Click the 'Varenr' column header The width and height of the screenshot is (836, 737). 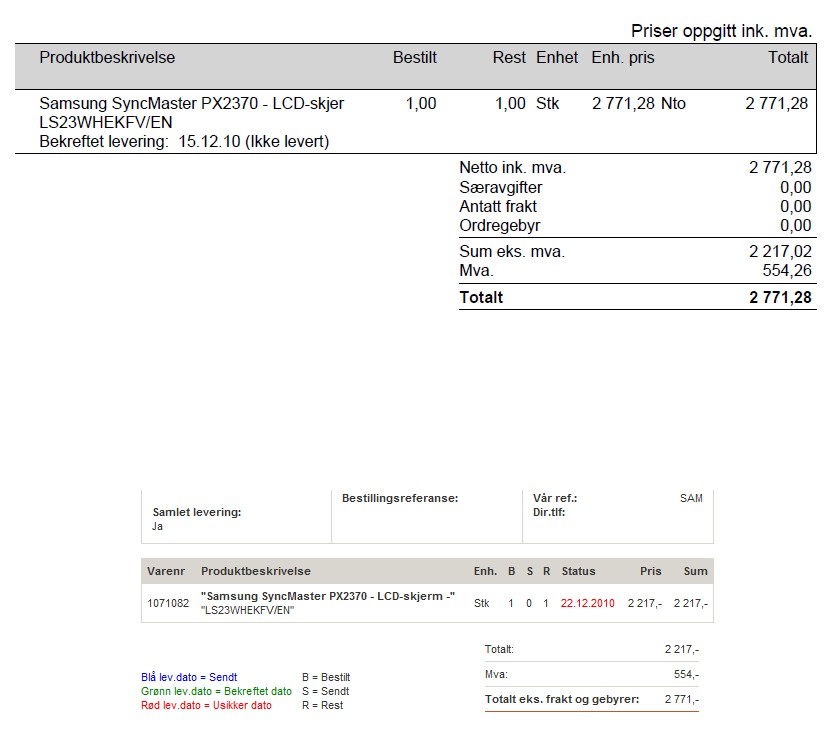(x=166, y=571)
